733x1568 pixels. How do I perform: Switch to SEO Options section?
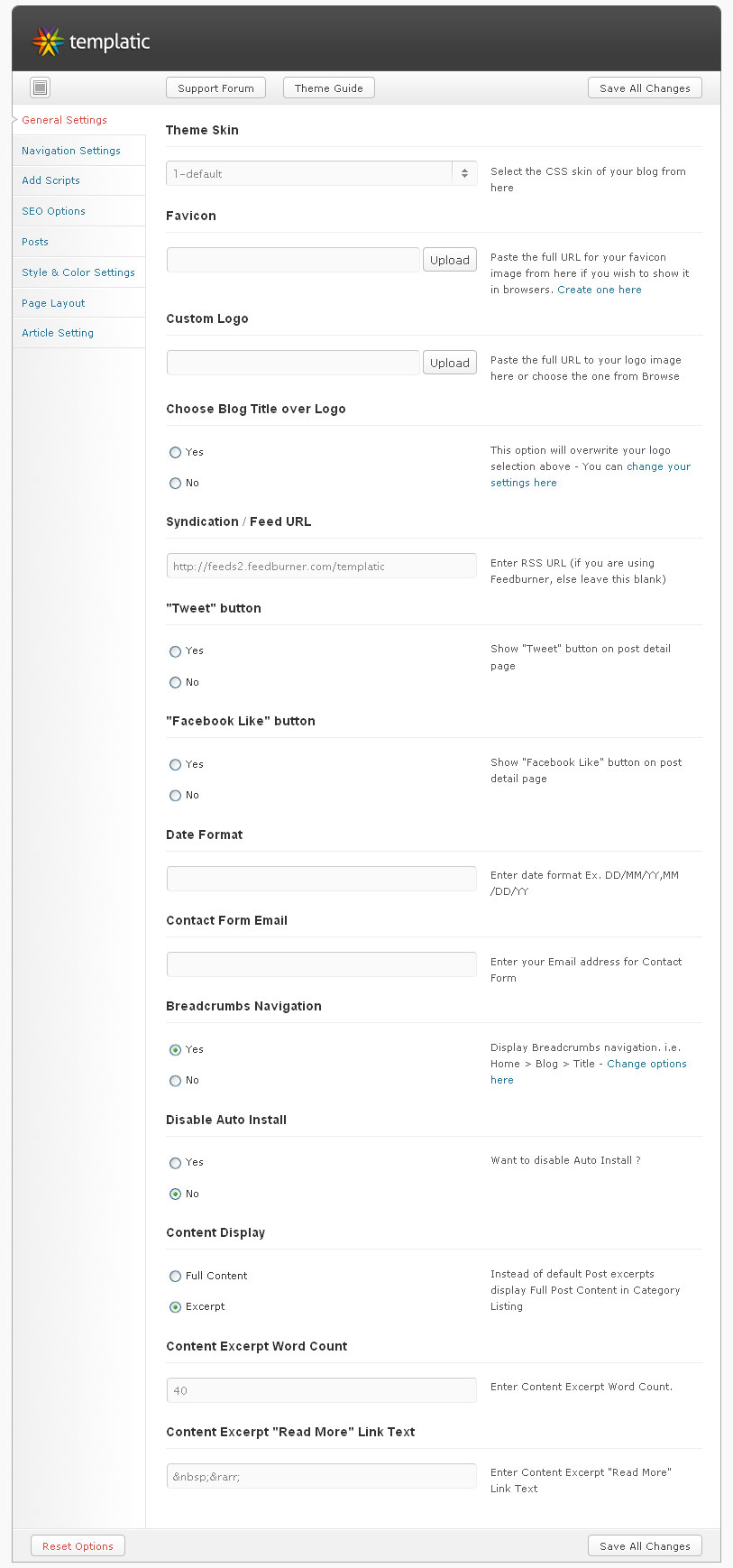coord(53,211)
